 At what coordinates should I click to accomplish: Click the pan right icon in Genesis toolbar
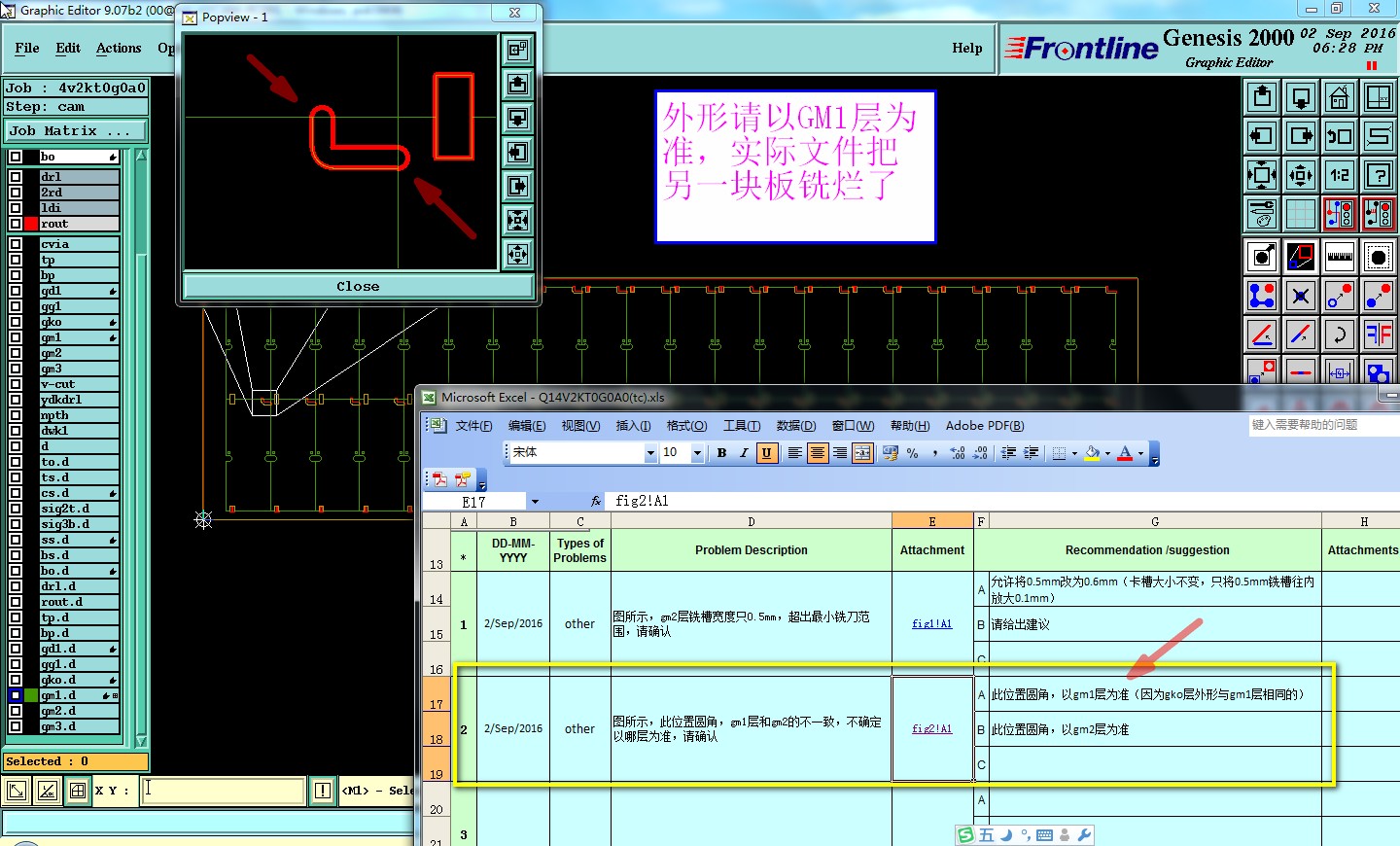1301,136
